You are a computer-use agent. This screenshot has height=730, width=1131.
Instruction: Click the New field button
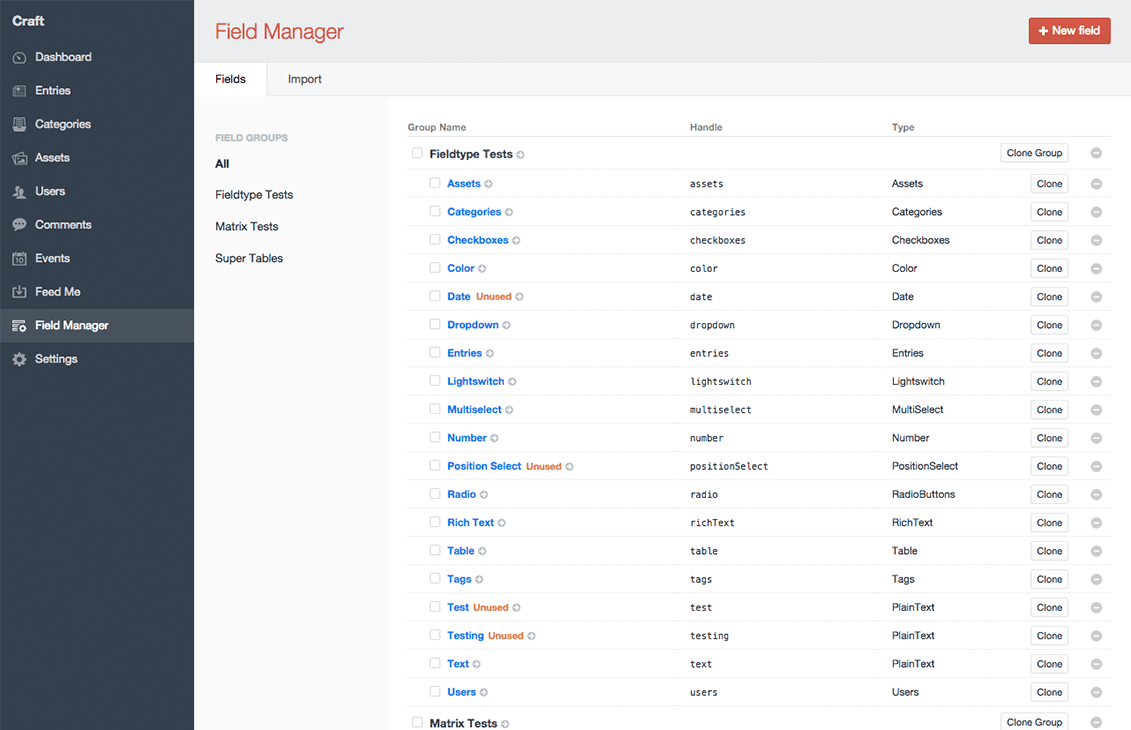point(1069,30)
